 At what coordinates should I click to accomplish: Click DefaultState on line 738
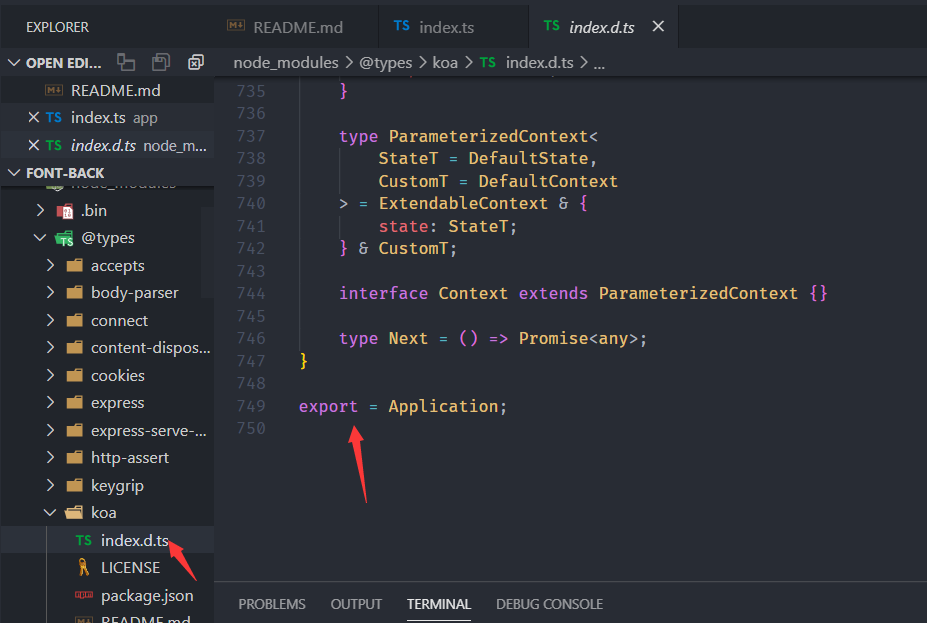[529, 159]
